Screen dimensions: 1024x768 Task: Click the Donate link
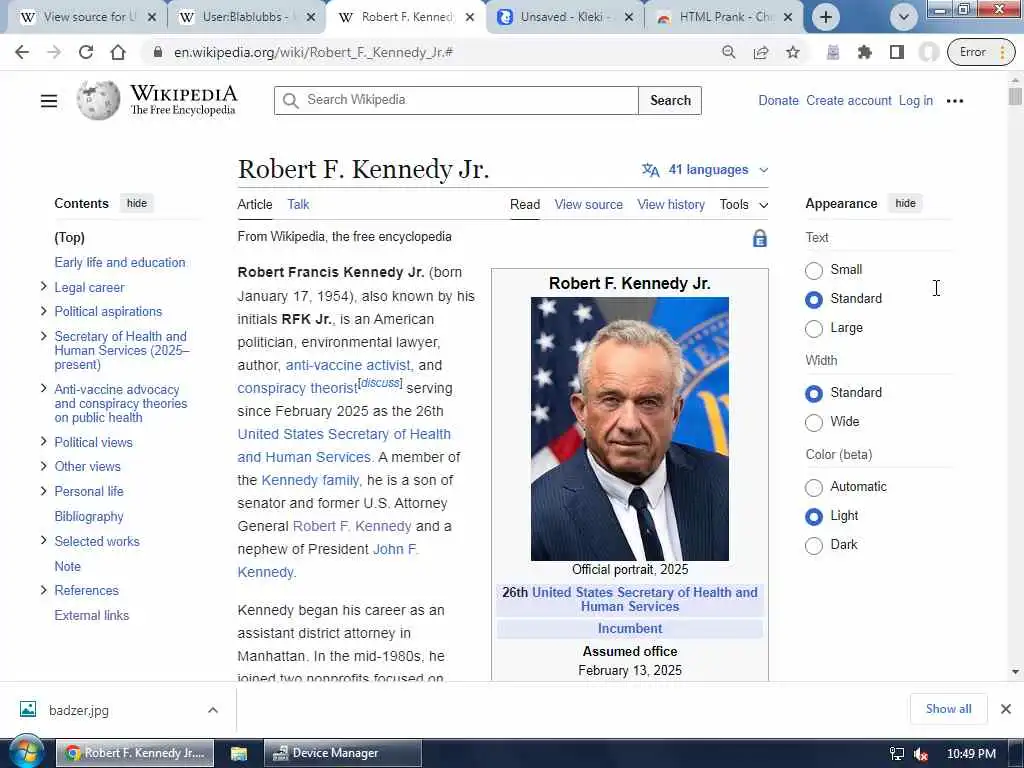point(778,101)
